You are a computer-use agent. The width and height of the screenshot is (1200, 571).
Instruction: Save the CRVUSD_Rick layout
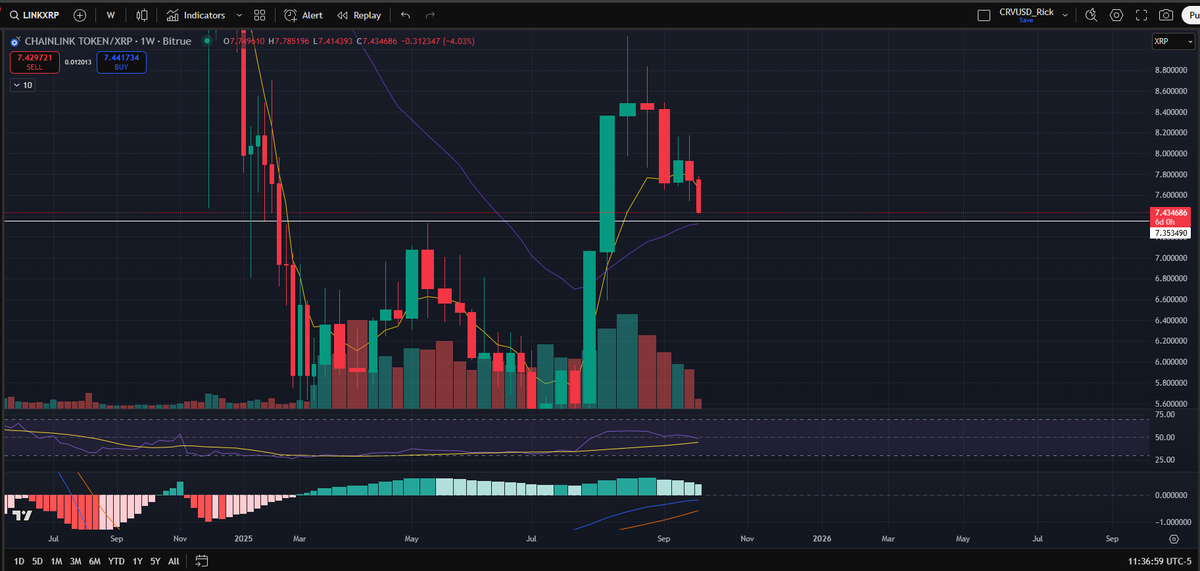tap(1026, 20)
